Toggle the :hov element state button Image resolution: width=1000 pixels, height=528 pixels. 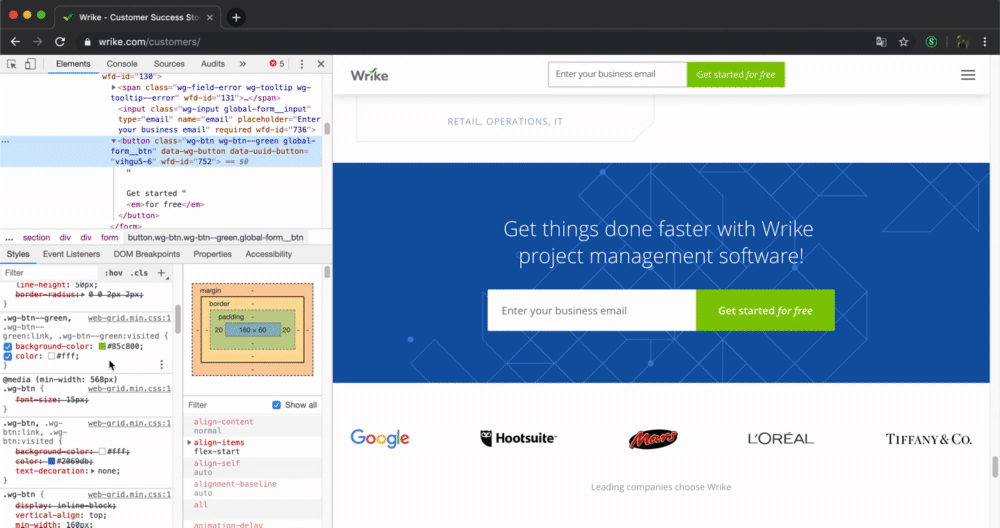114,272
